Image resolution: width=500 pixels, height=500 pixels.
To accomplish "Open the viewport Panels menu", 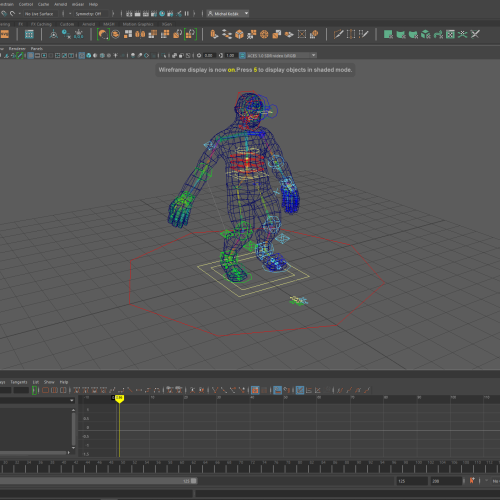I will (37, 49).
